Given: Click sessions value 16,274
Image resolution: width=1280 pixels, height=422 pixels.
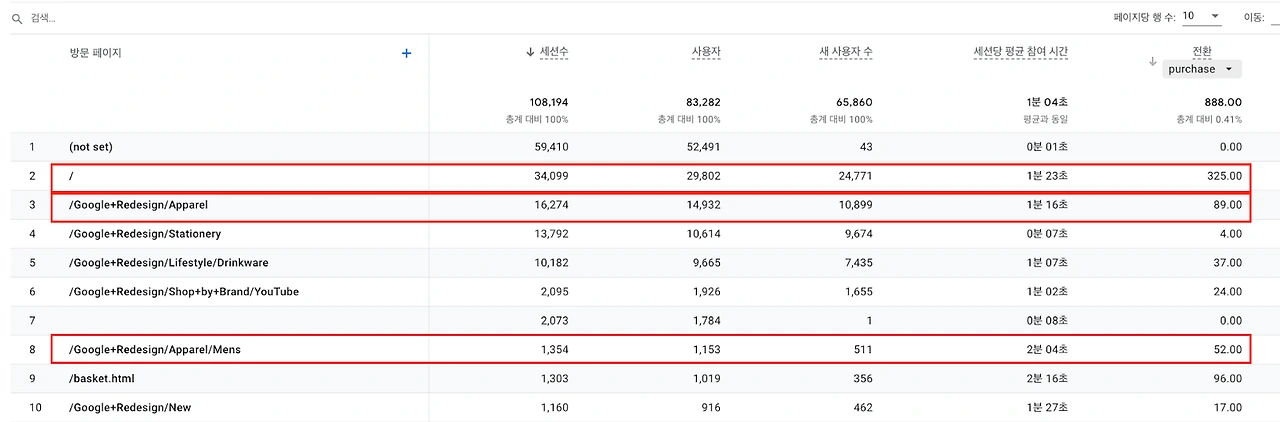Looking at the screenshot, I should tap(550, 205).
